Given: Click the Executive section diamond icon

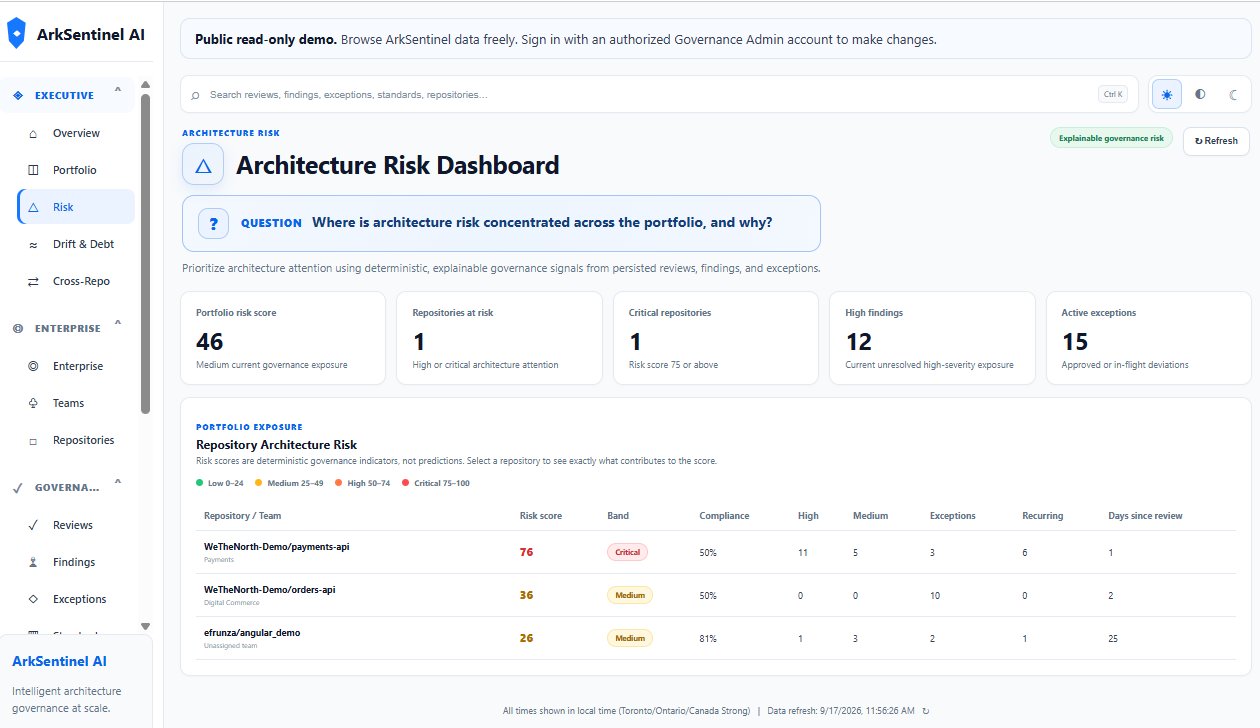Looking at the screenshot, I should click(18, 96).
